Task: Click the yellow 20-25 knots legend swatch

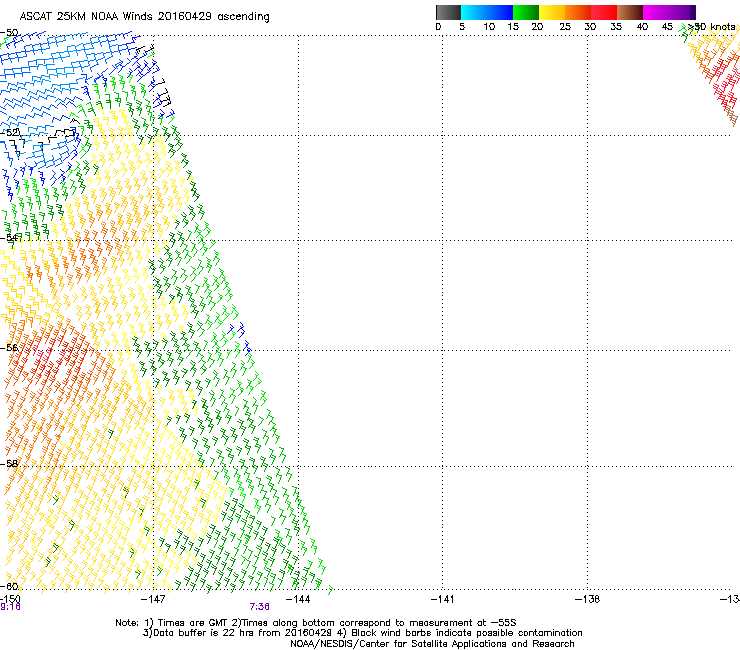Action: point(552,12)
